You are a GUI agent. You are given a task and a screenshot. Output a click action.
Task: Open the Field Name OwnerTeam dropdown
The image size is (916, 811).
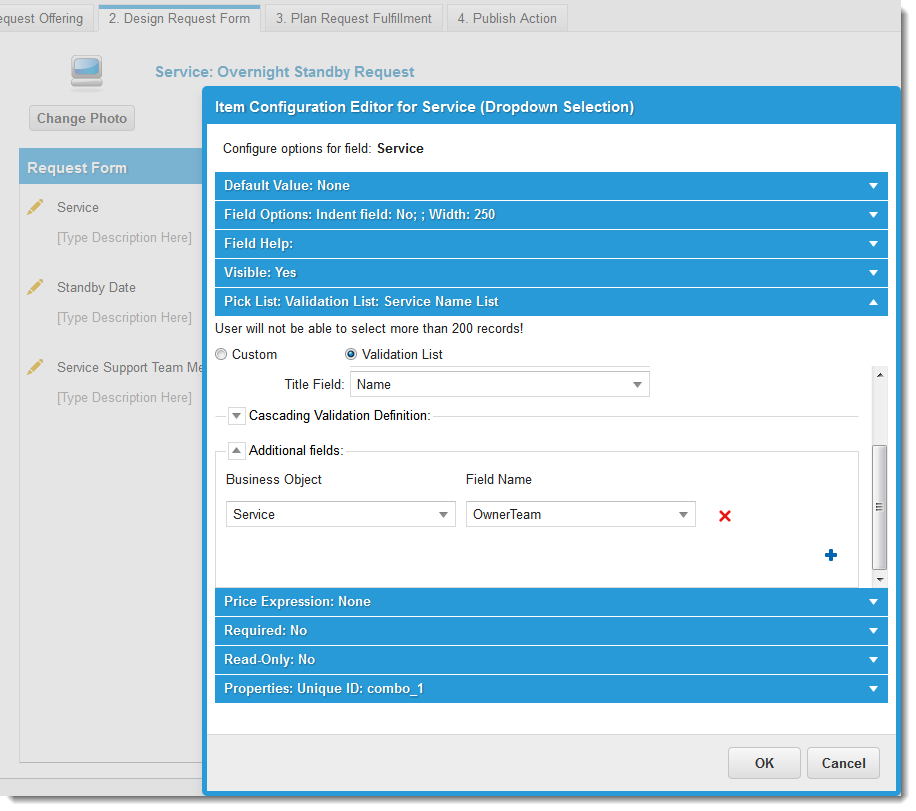coord(683,515)
